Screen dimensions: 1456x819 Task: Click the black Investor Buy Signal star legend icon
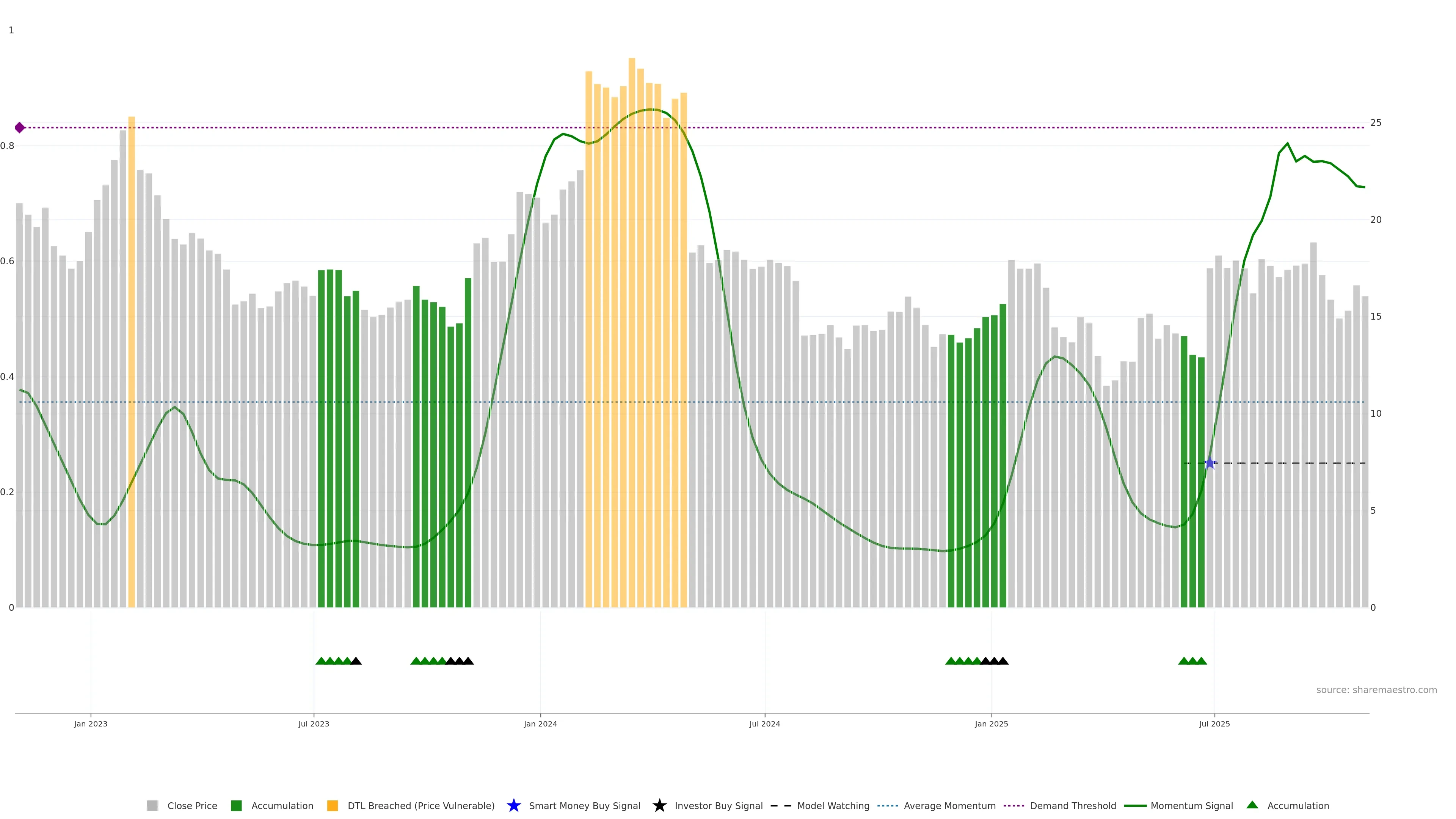click(x=659, y=805)
